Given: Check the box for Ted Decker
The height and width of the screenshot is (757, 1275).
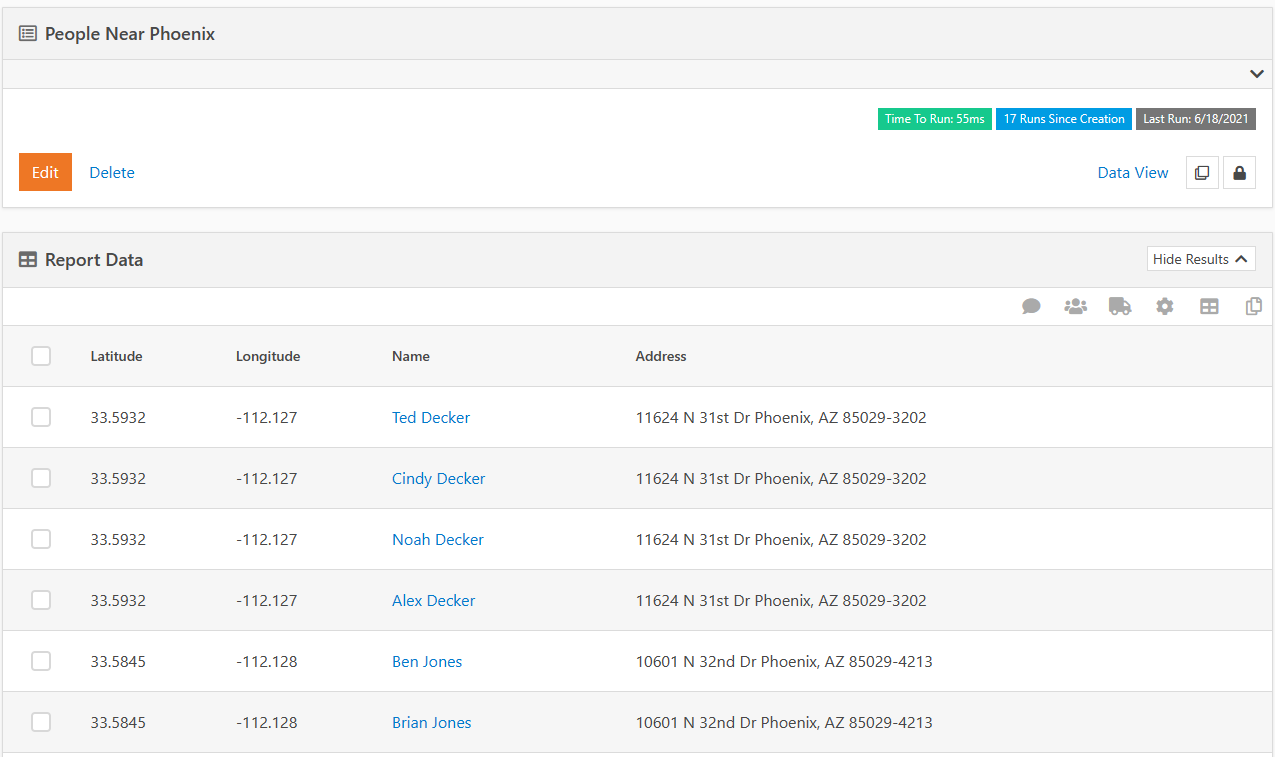Looking at the screenshot, I should pos(41,417).
